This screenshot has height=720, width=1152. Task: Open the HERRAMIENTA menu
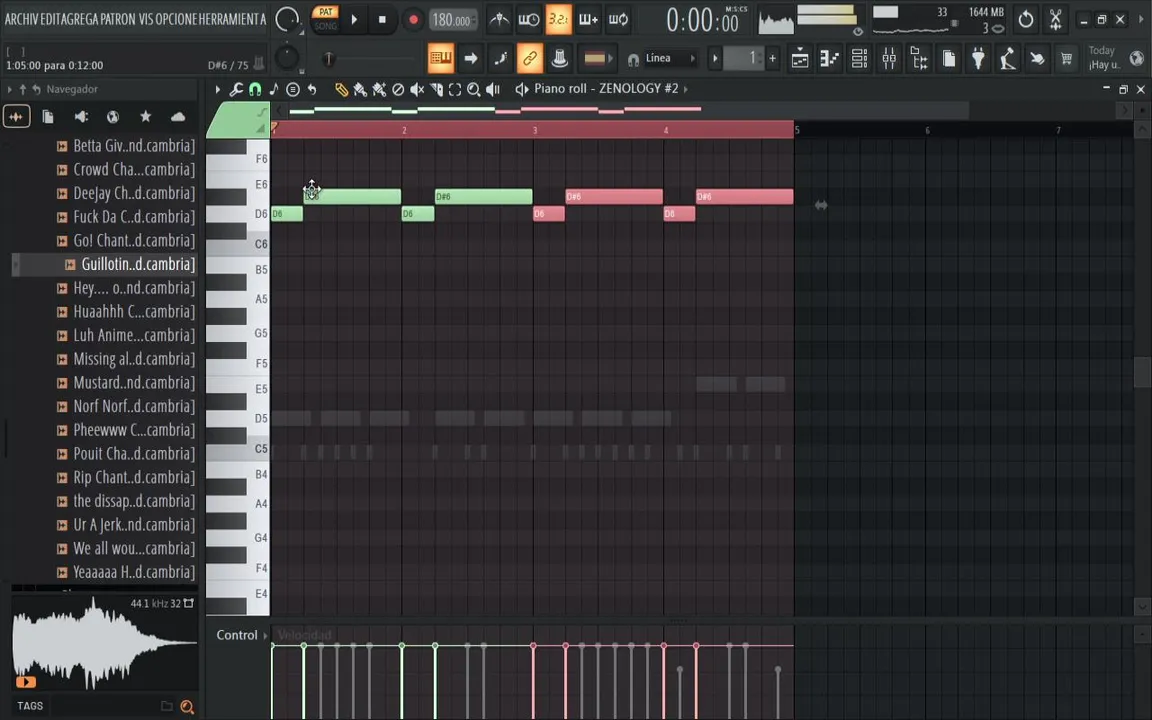pos(231,19)
